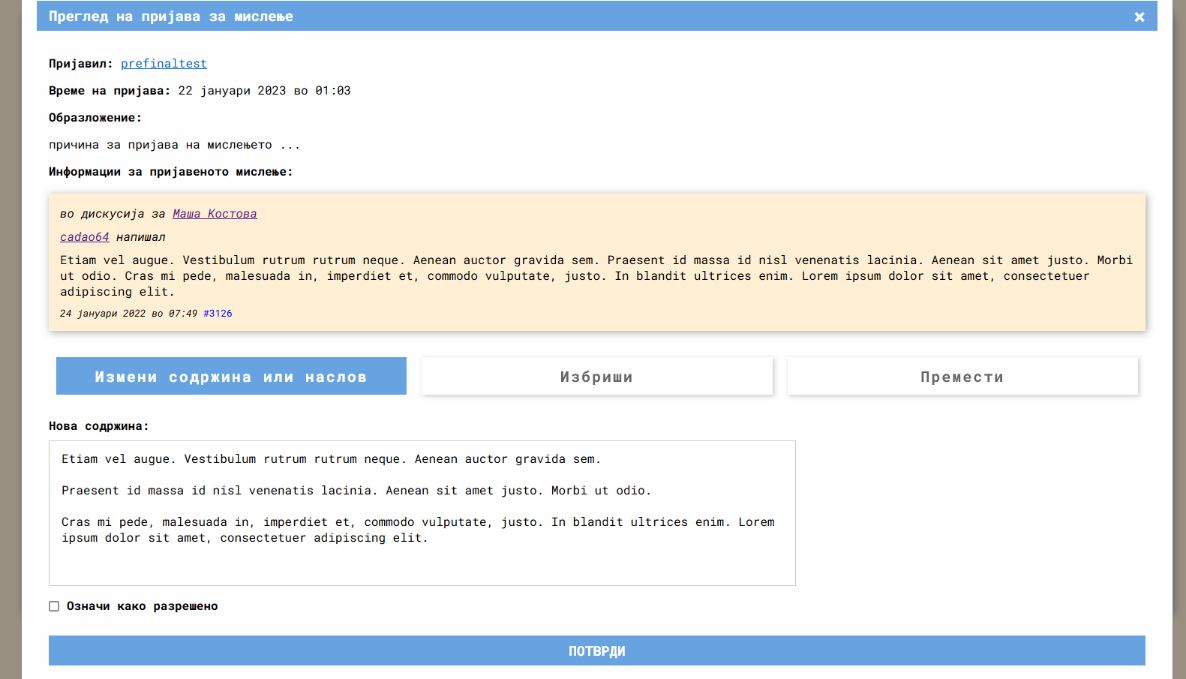Focus the Нова содржина text area

pyautogui.click(x=422, y=512)
